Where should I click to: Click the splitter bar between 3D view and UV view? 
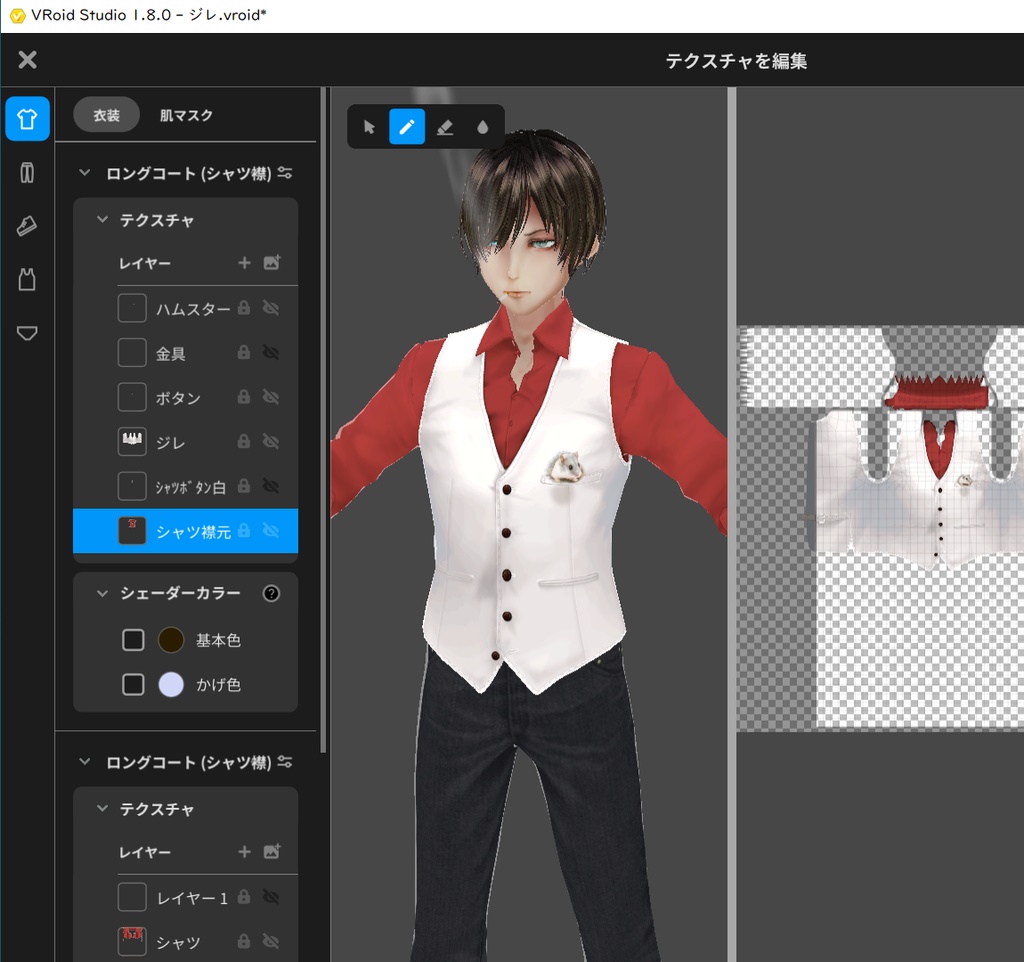pyautogui.click(x=732, y=524)
